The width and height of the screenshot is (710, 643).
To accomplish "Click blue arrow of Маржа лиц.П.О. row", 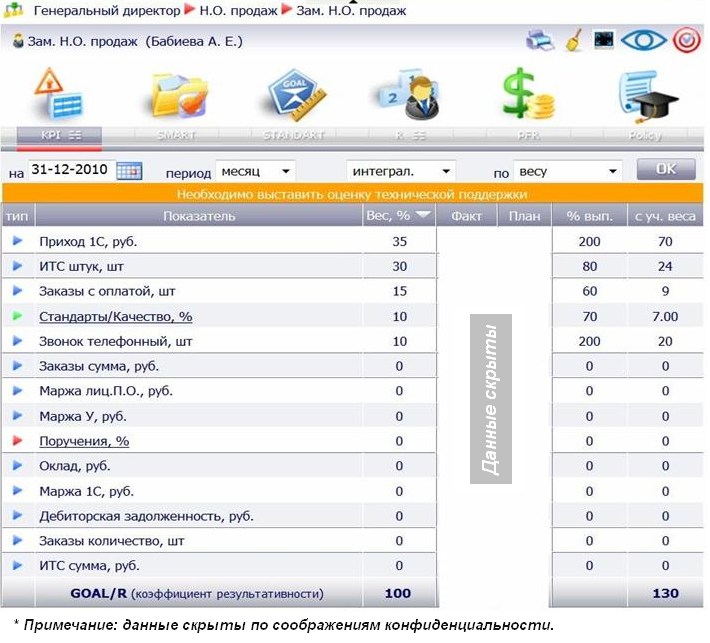I will click(17, 390).
